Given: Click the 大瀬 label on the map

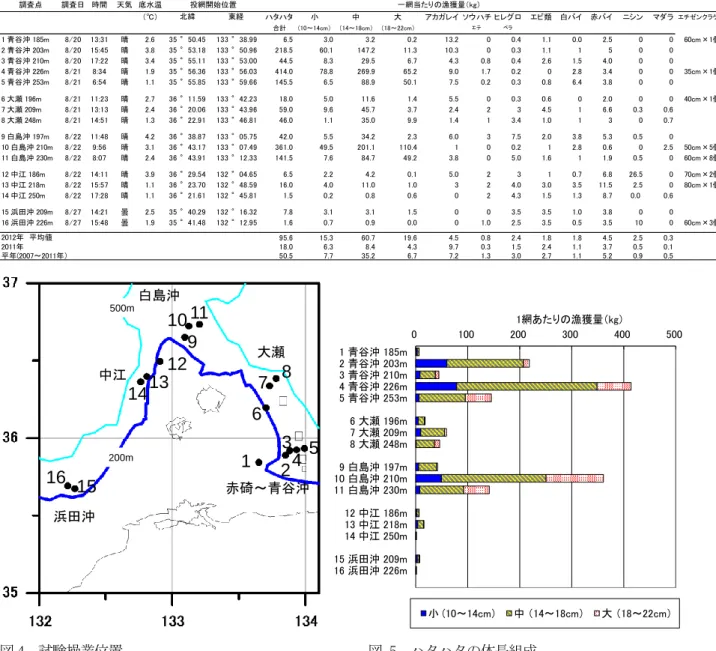Looking at the screenshot, I should tap(271, 352).
